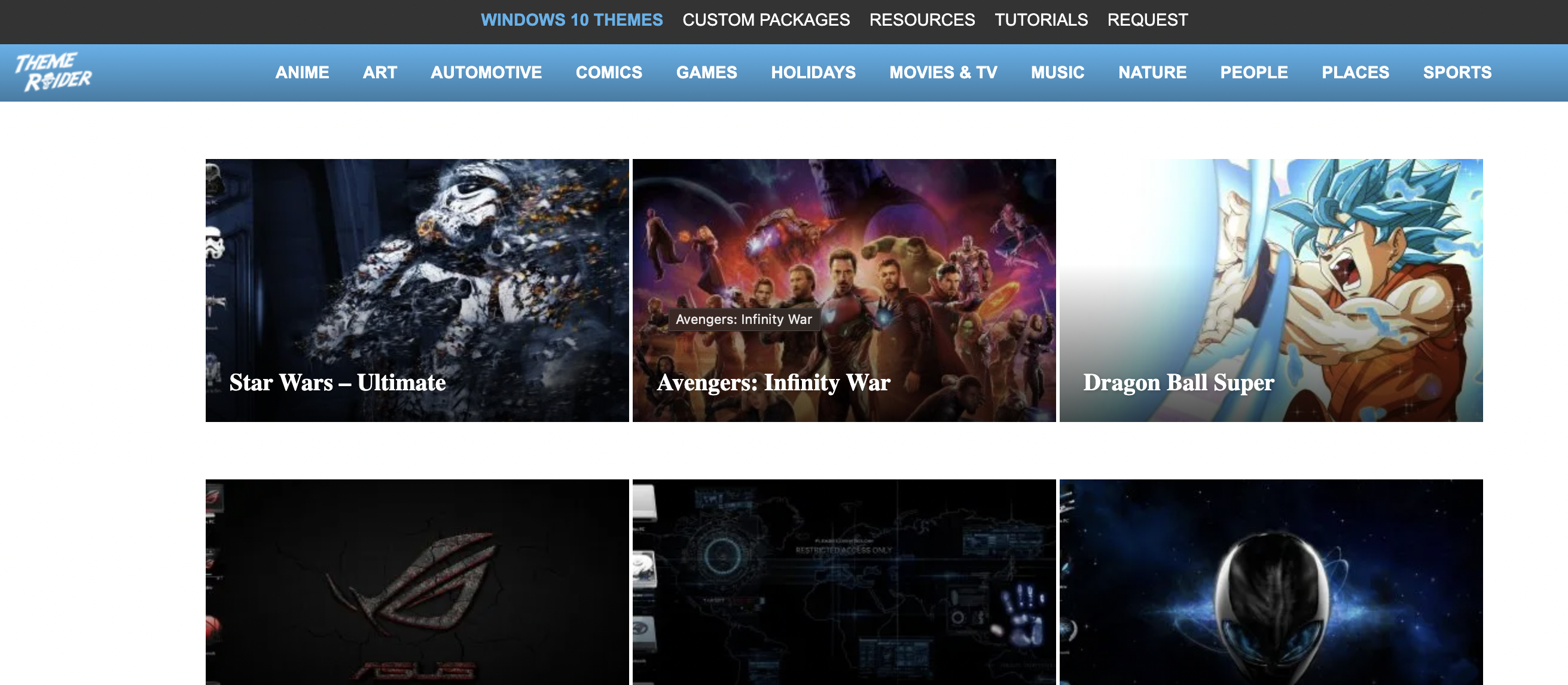The height and width of the screenshot is (685, 1568).
Task: Open the Games category
Action: [x=706, y=72]
